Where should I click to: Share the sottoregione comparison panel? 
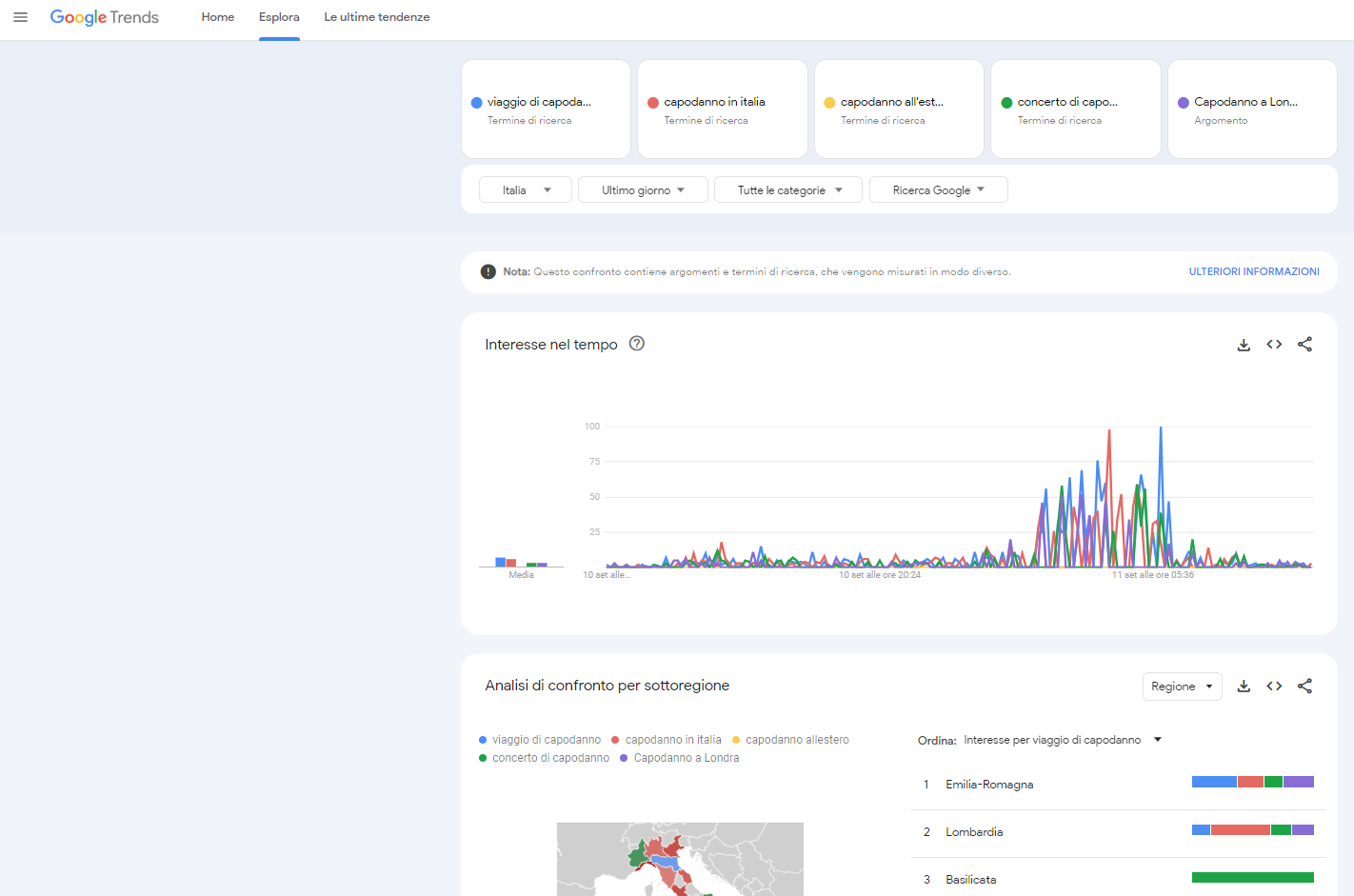click(x=1304, y=686)
